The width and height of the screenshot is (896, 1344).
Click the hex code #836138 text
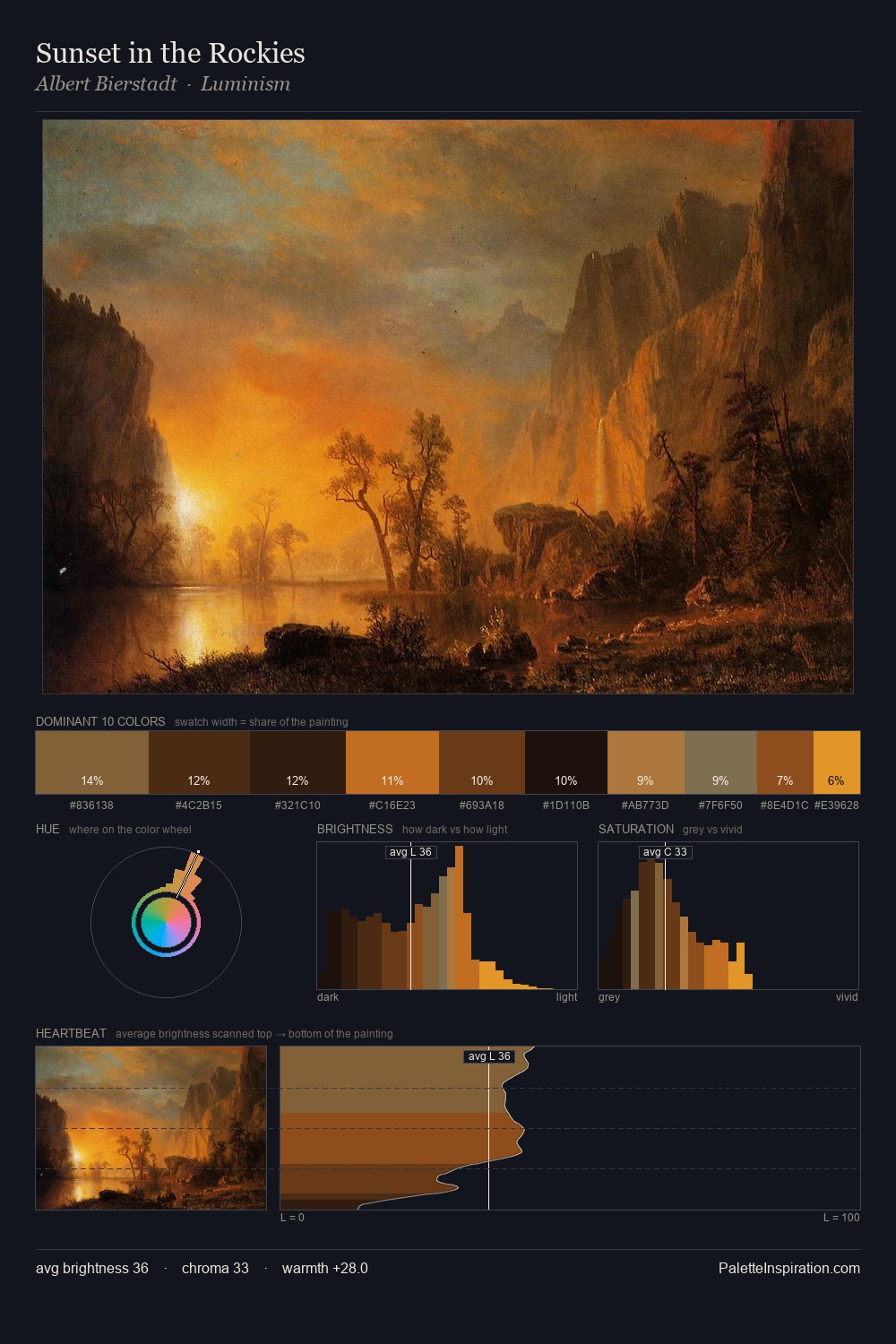[91, 806]
